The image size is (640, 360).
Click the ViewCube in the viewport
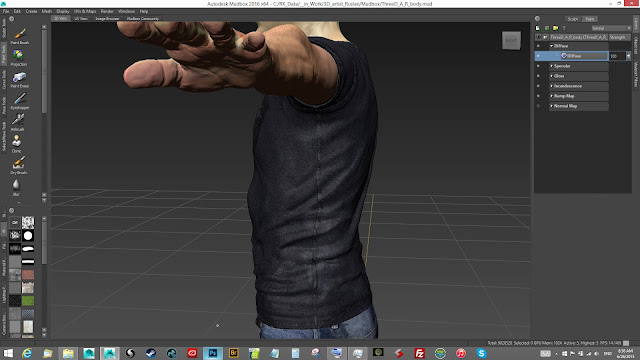(x=511, y=40)
